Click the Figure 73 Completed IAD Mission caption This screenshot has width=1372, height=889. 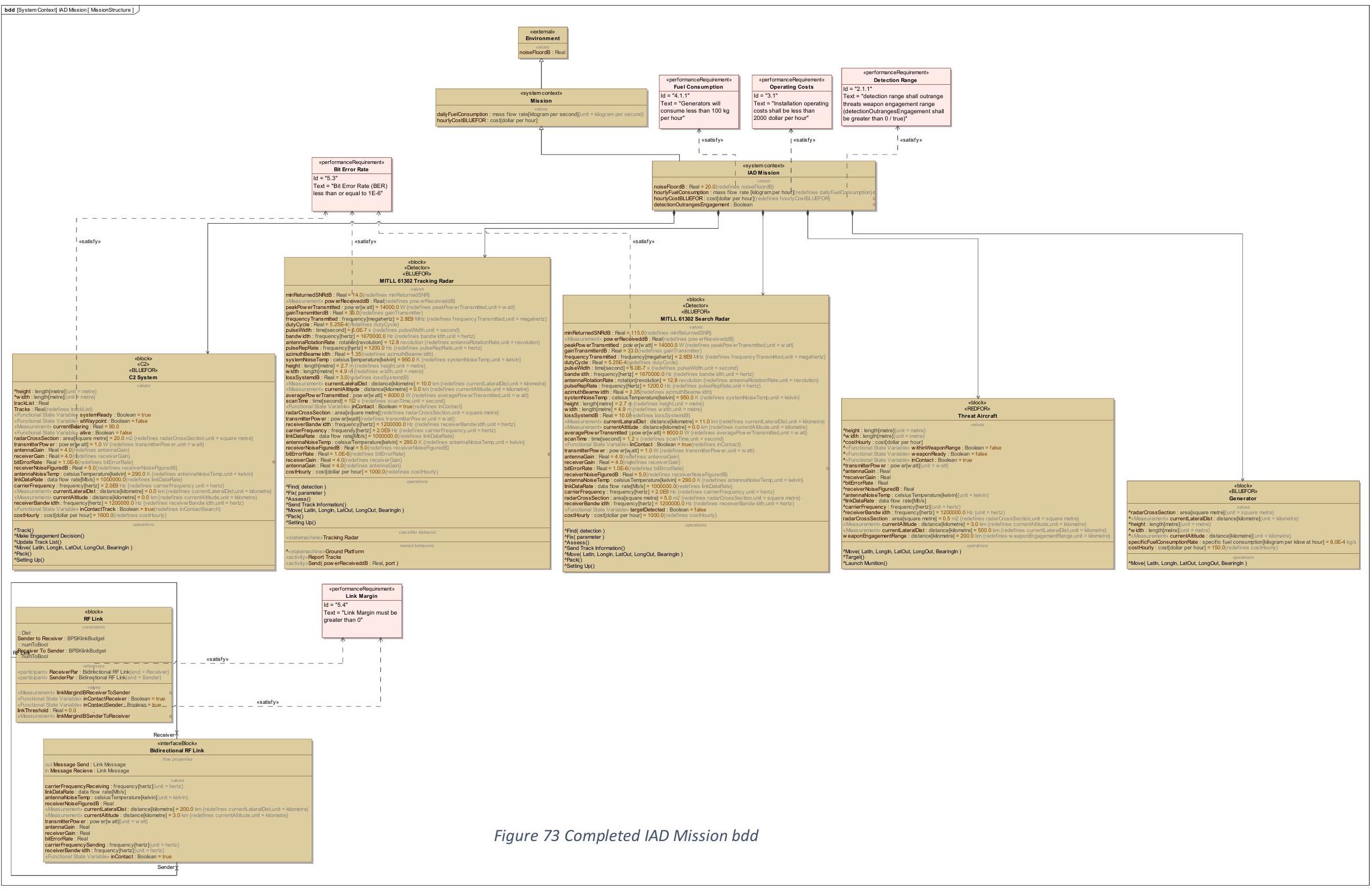[625, 835]
